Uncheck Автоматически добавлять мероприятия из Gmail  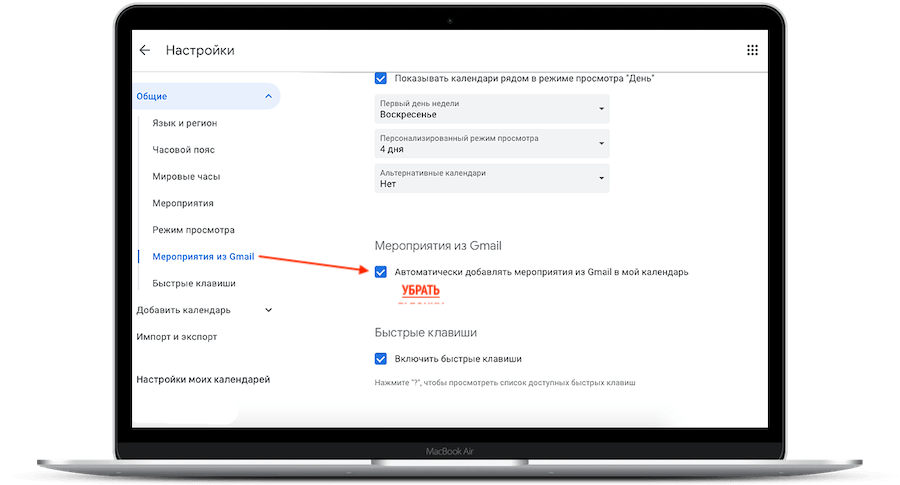tap(381, 272)
